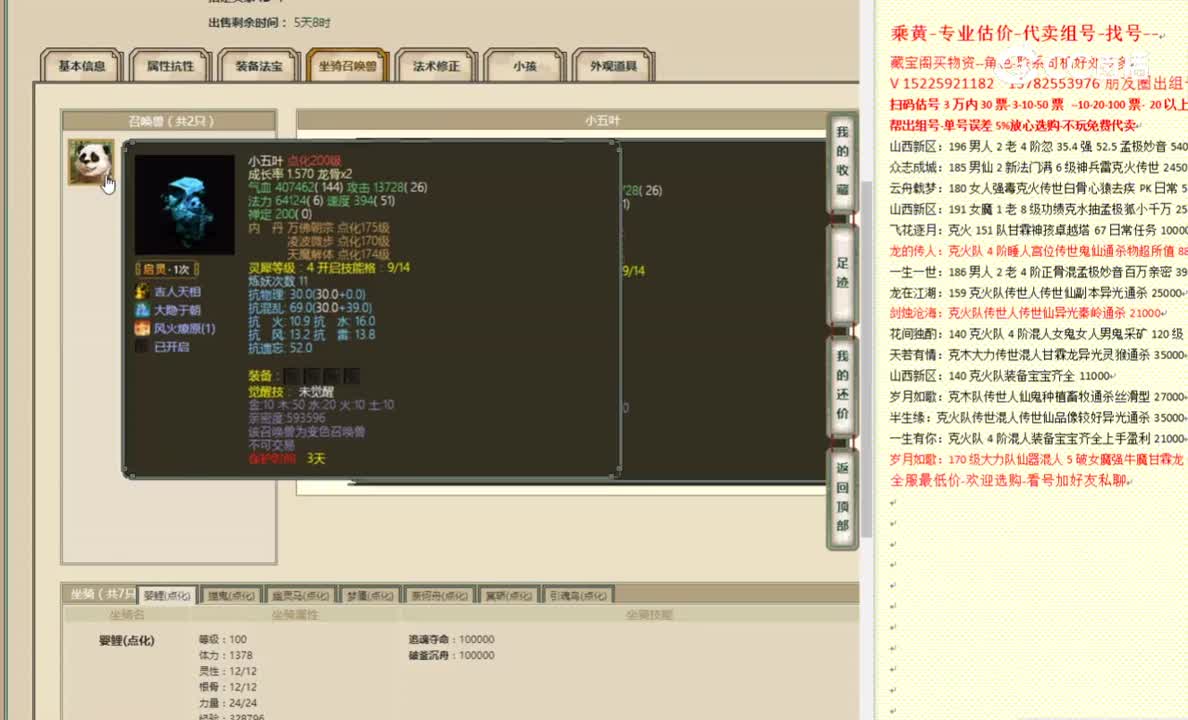Select the first mount tab (点化)
The width and height of the screenshot is (1188, 720).
click(167, 596)
